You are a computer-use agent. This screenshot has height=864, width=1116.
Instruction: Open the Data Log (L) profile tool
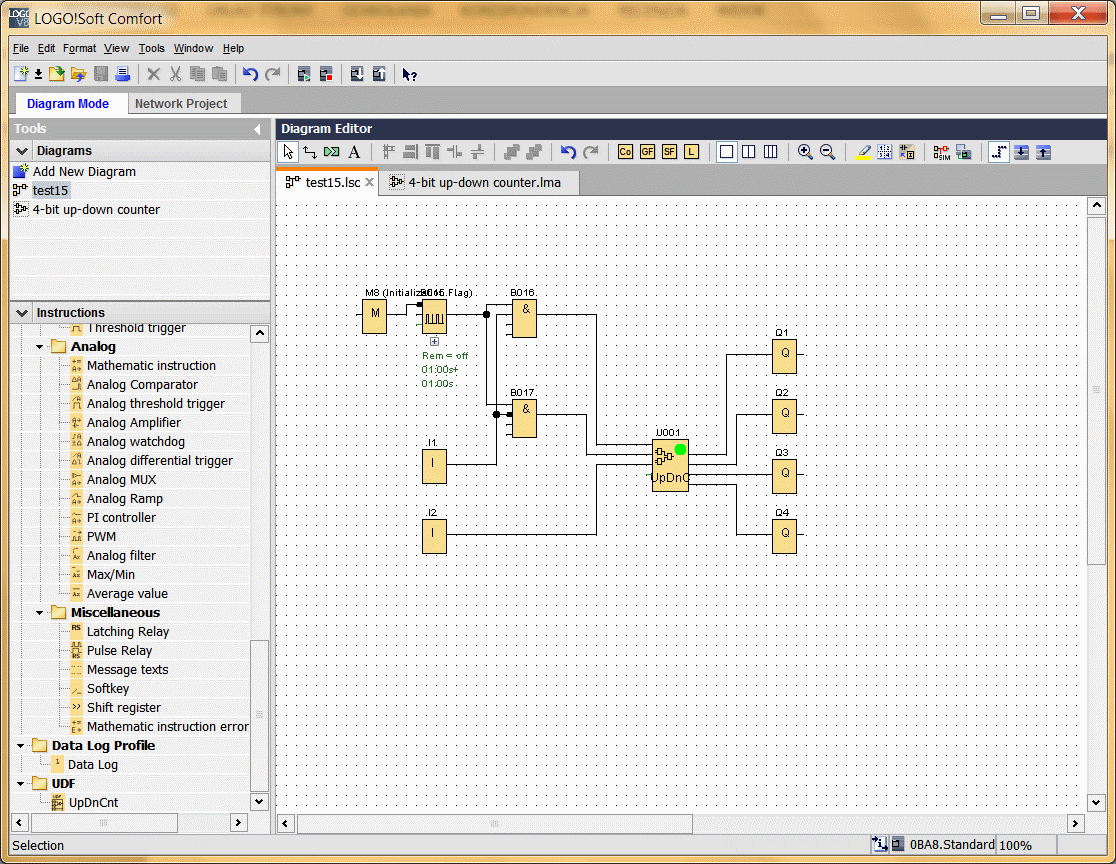691,152
